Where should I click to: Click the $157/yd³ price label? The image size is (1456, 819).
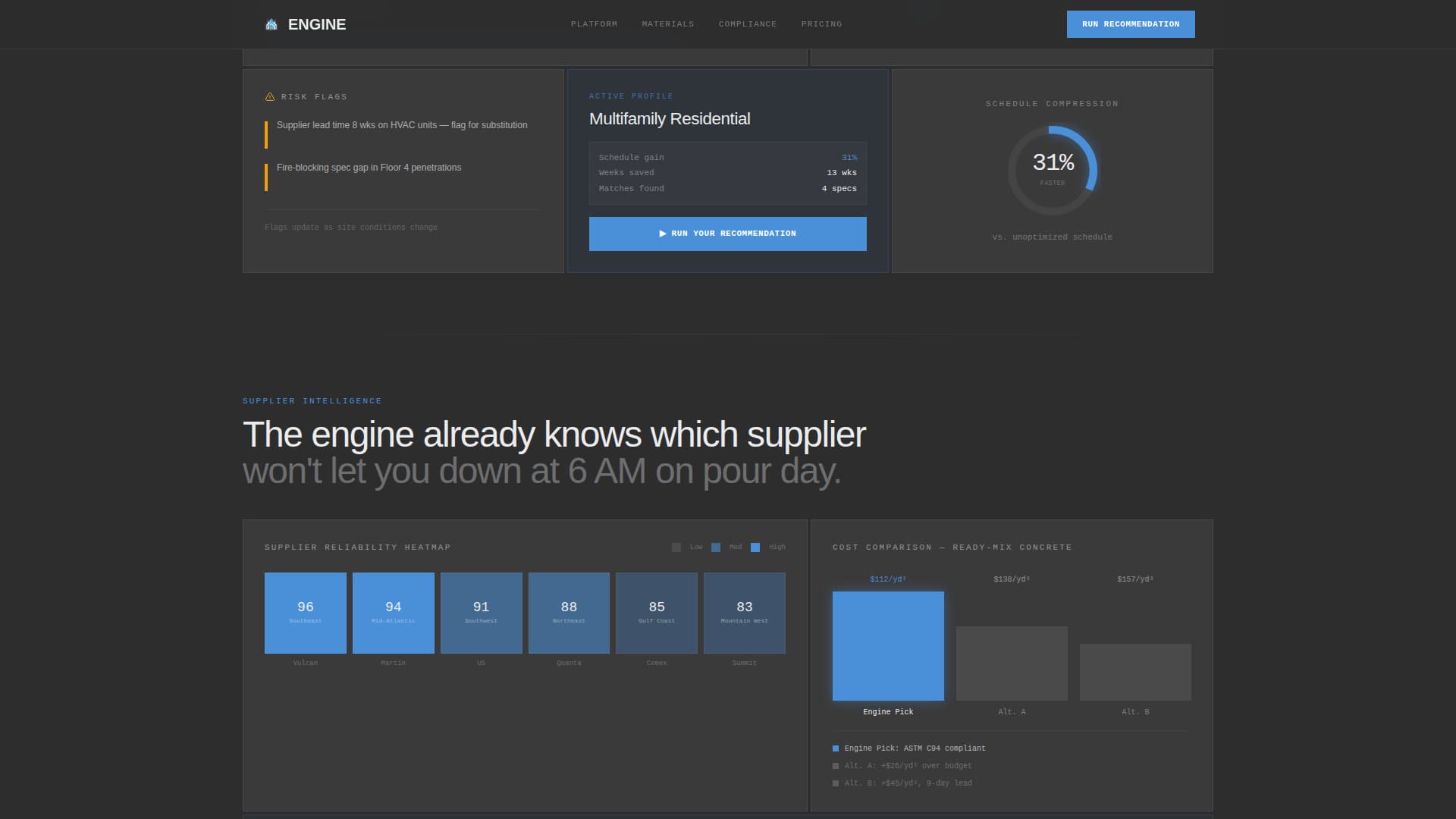click(x=1135, y=579)
